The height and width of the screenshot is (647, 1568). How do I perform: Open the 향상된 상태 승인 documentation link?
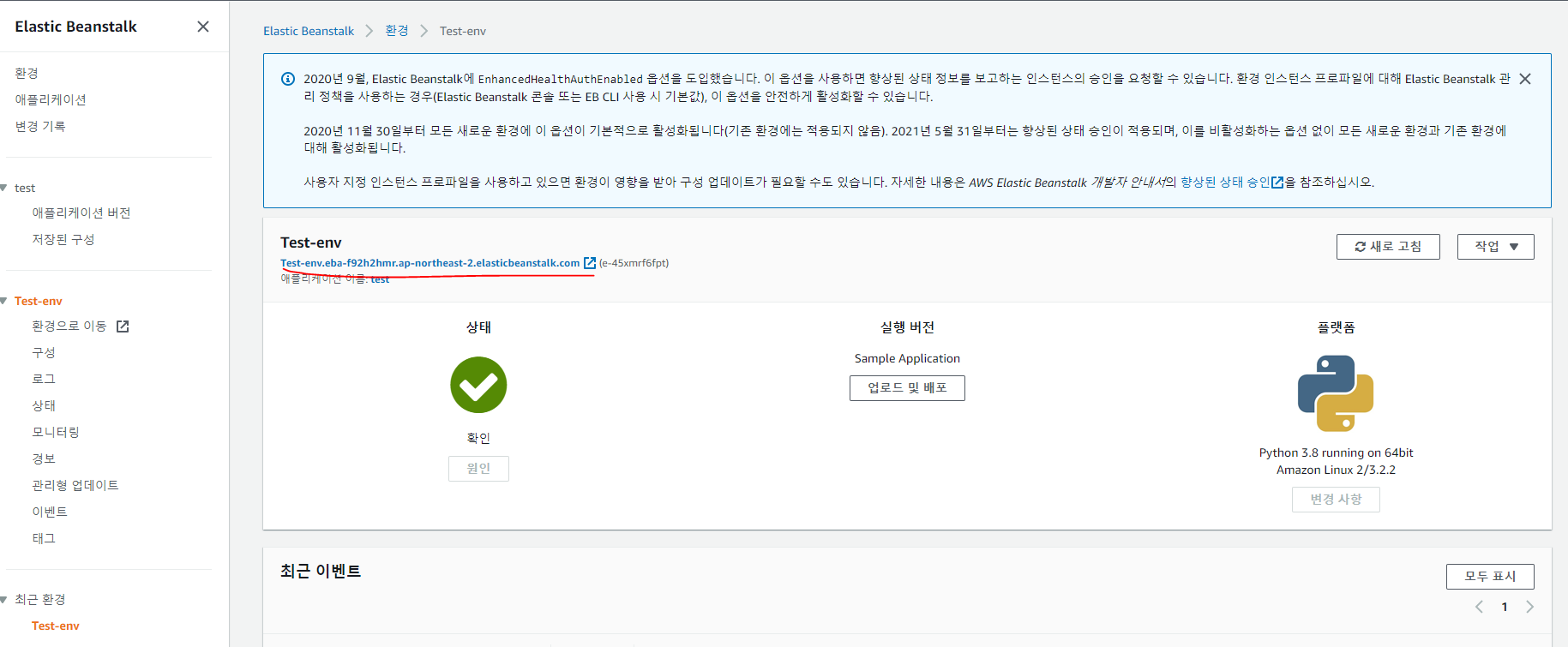pos(1231,182)
